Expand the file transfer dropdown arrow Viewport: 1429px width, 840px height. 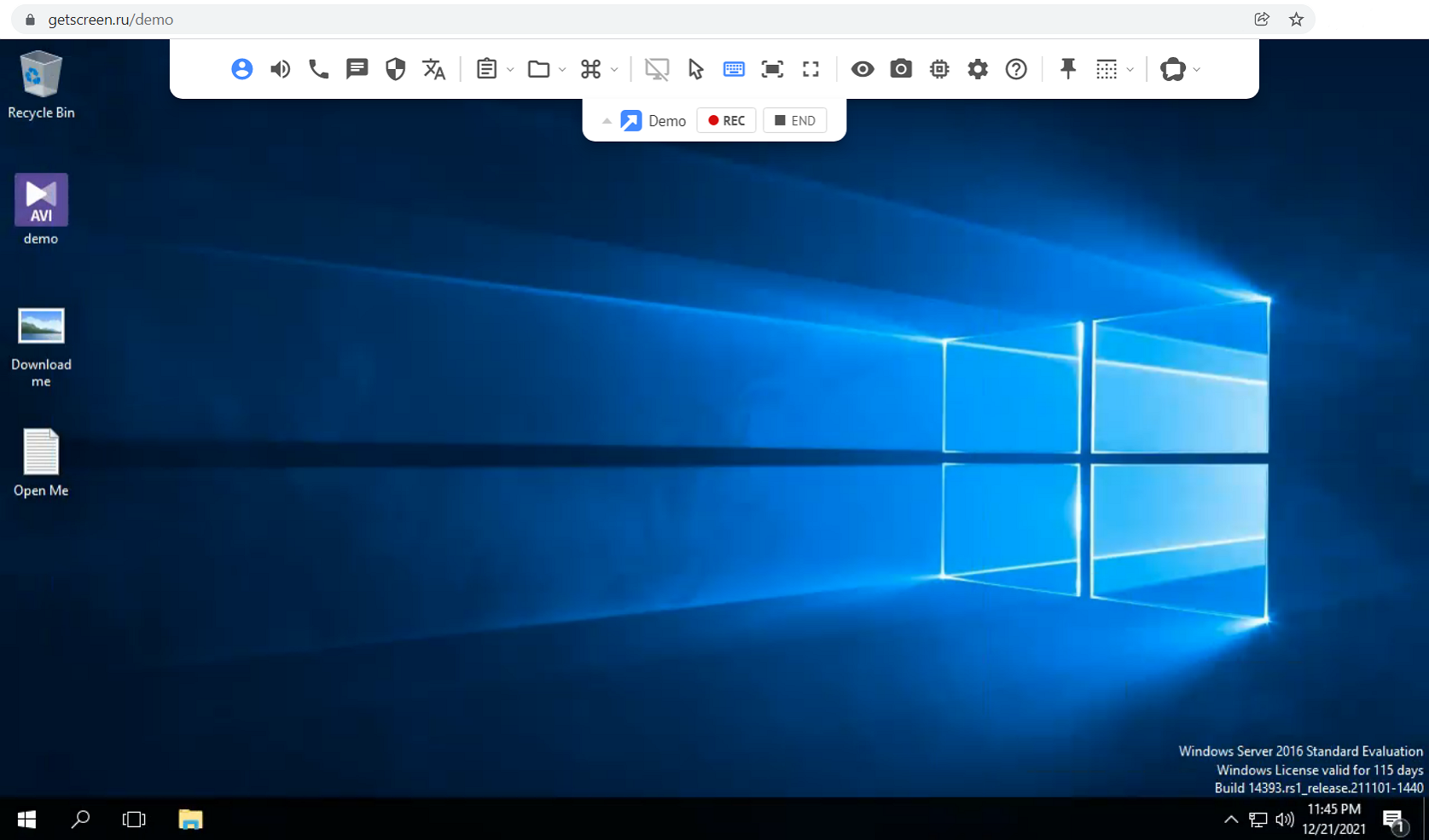tap(562, 70)
